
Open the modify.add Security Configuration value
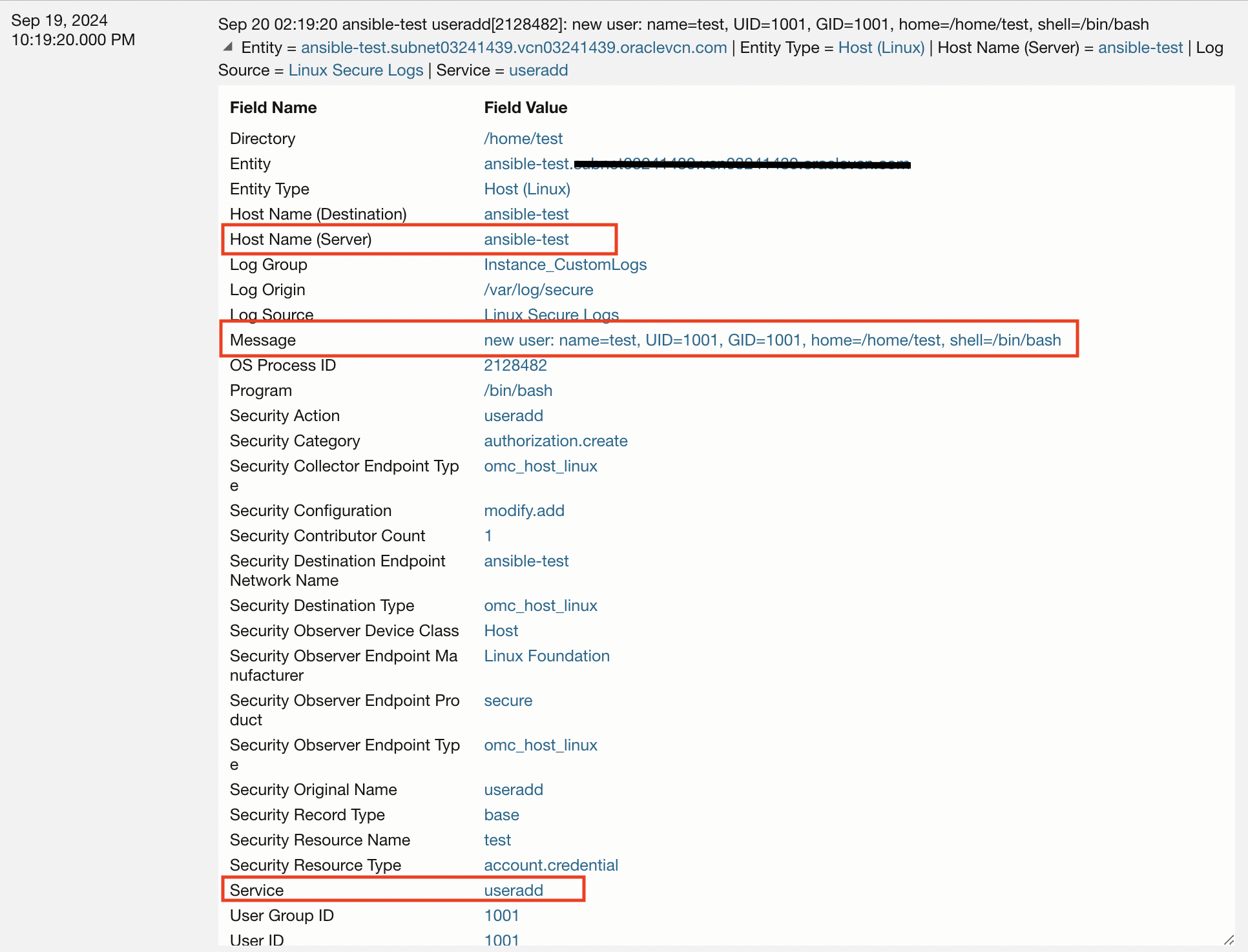click(x=524, y=511)
